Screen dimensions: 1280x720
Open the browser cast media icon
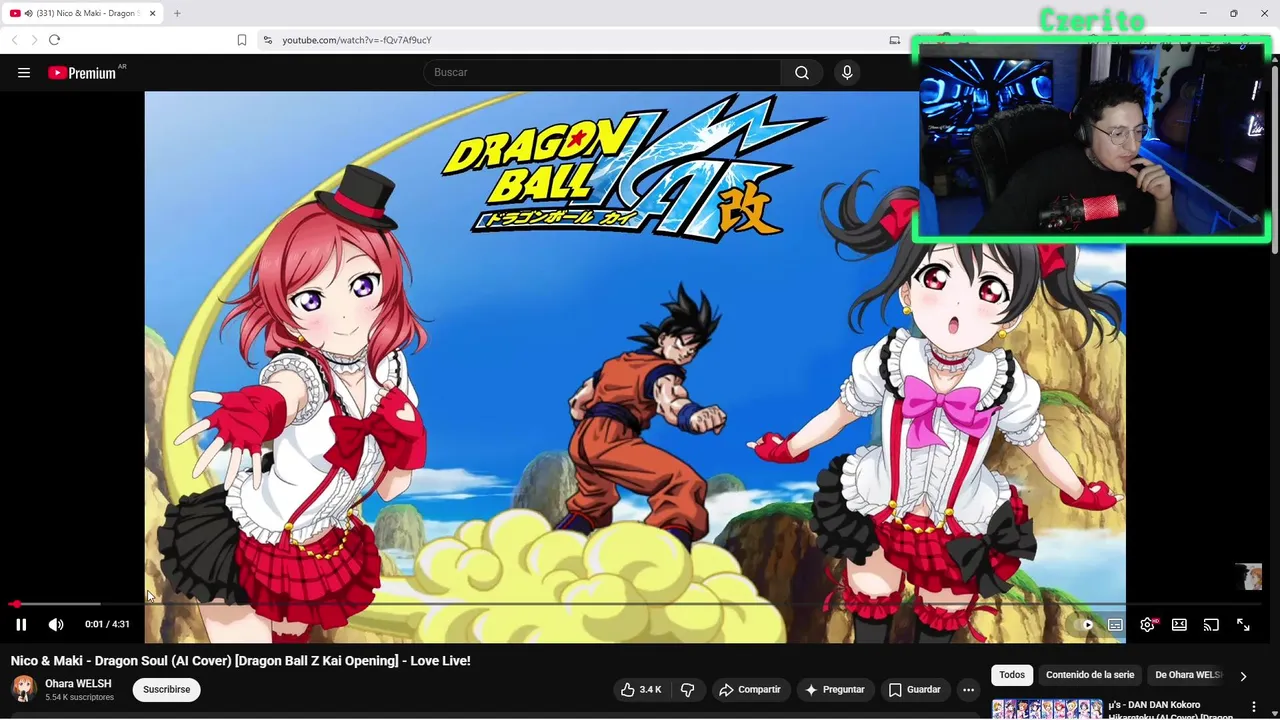pyautogui.click(x=895, y=40)
